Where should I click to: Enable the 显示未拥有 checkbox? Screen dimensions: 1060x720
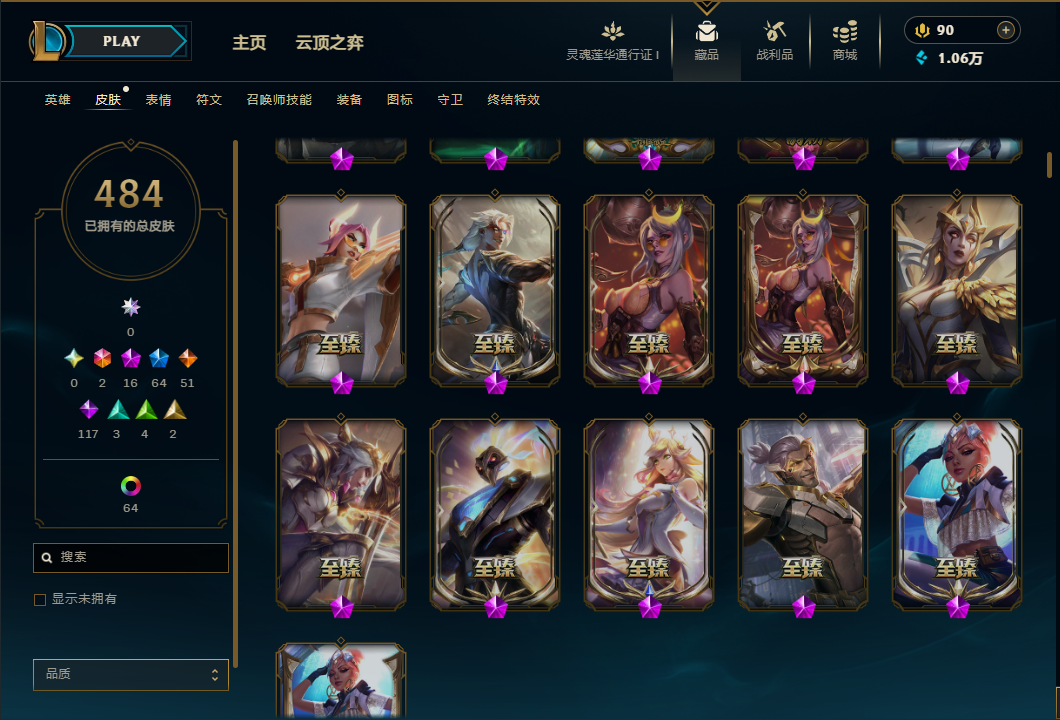click(40, 600)
